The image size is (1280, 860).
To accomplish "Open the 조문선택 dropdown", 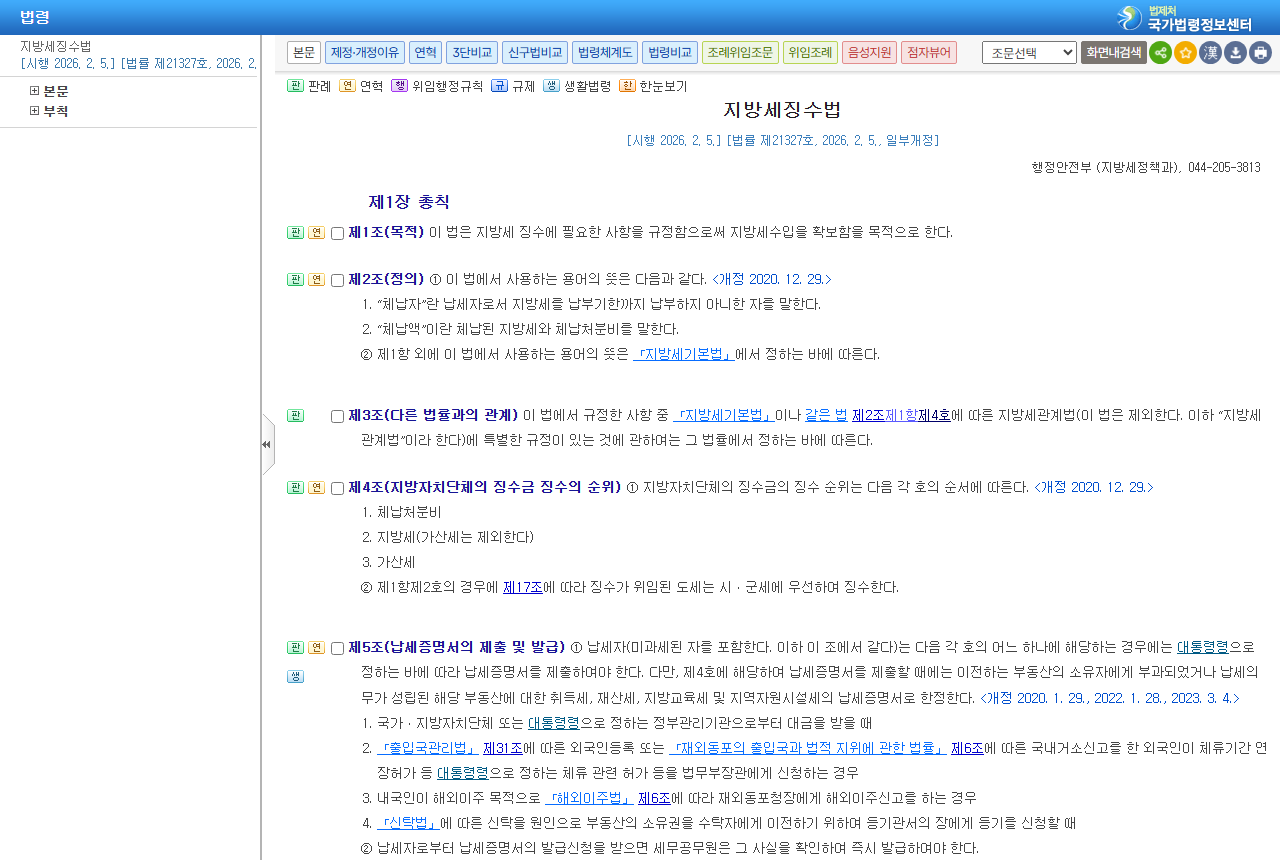I will [x=1029, y=53].
